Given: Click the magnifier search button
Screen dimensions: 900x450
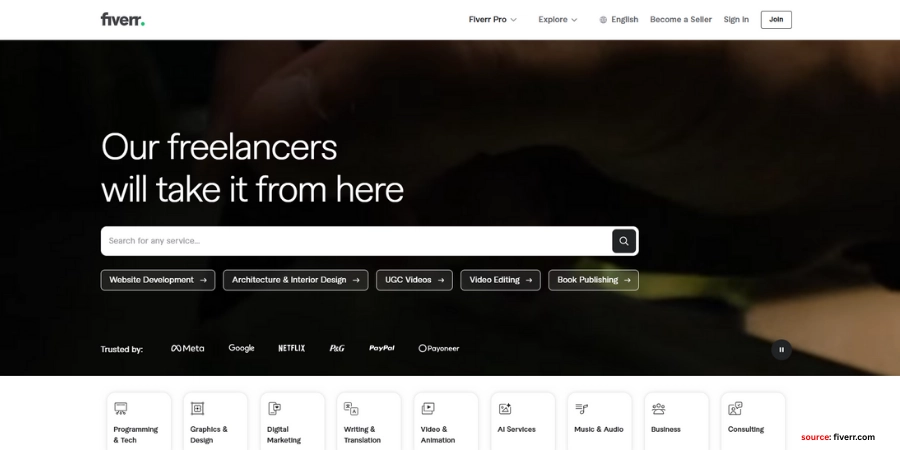Looking at the screenshot, I should tap(624, 241).
